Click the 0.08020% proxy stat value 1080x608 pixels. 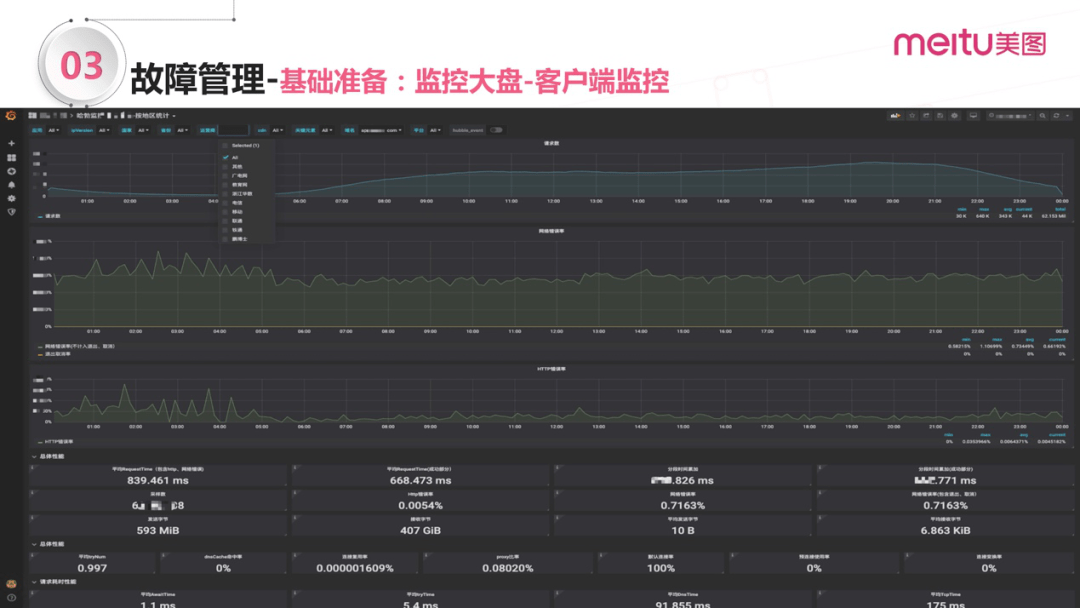508,569
